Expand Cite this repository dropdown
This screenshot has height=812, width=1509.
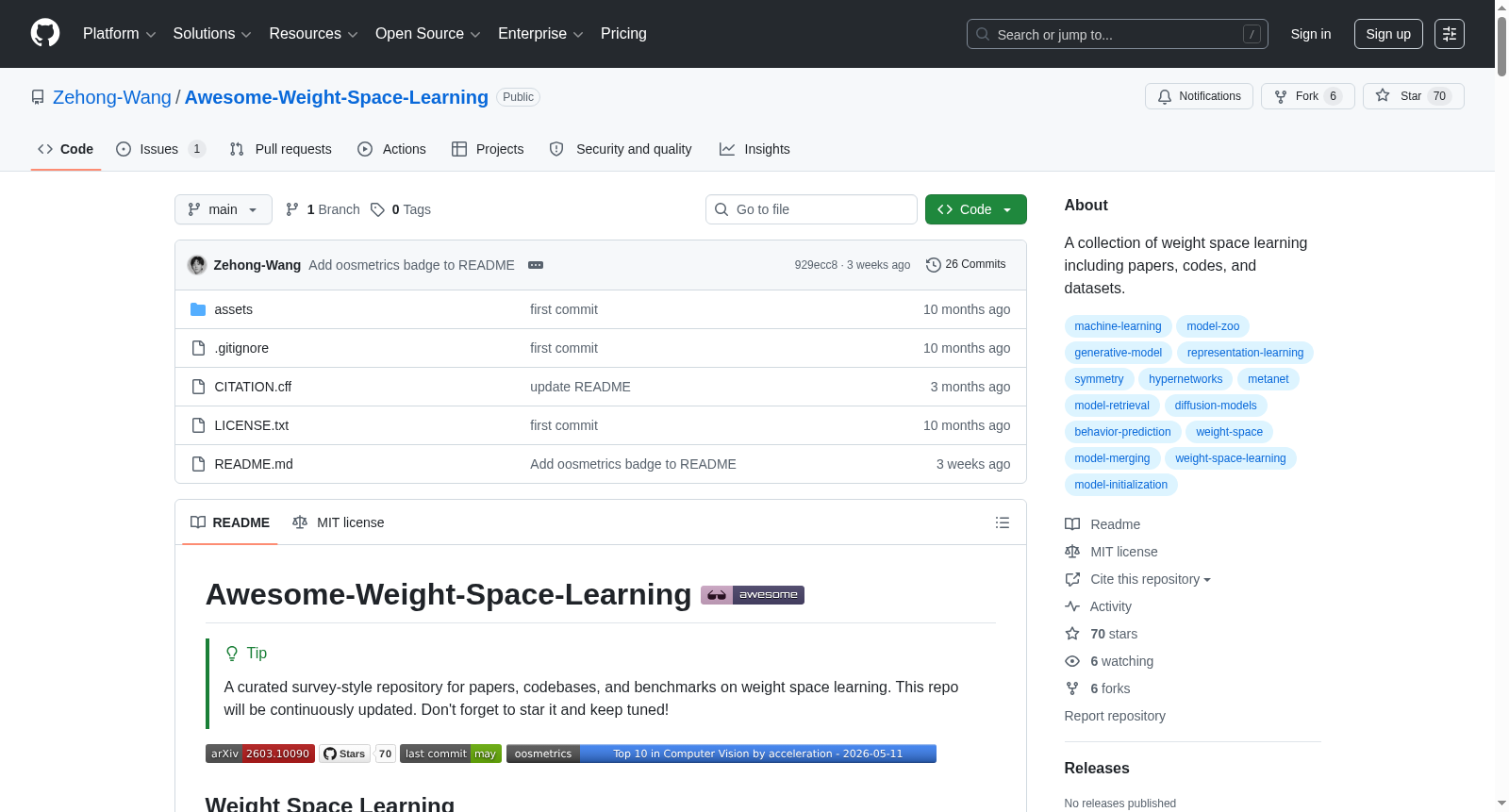click(1151, 579)
